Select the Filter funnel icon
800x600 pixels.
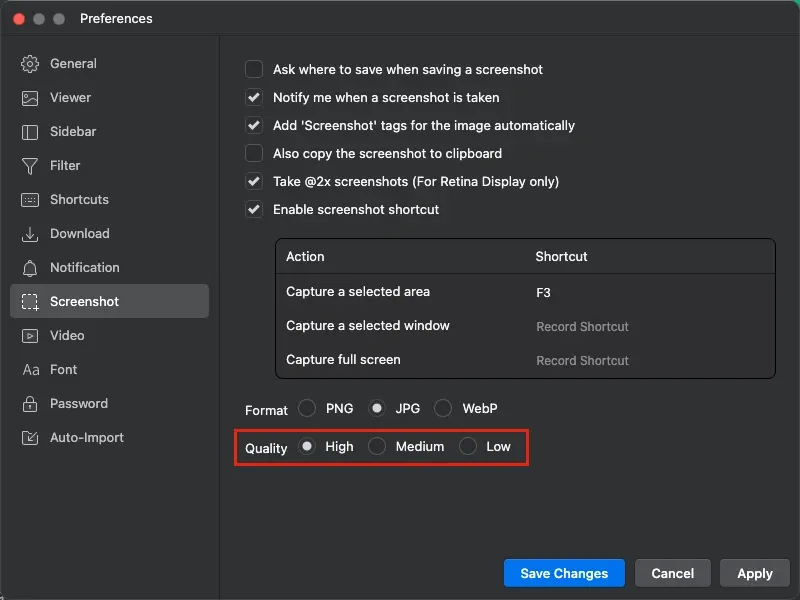tap(30, 166)
